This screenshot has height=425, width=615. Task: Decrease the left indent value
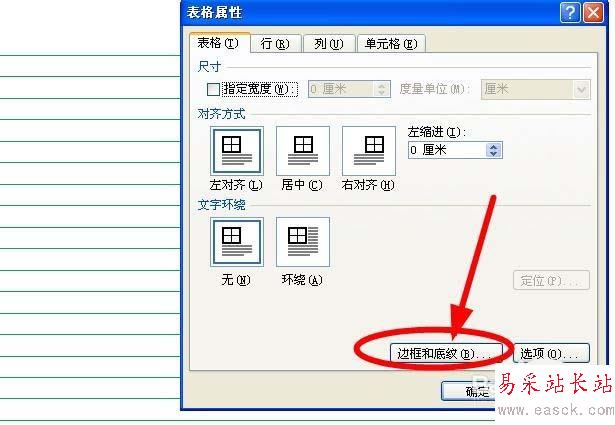point(493,154)
